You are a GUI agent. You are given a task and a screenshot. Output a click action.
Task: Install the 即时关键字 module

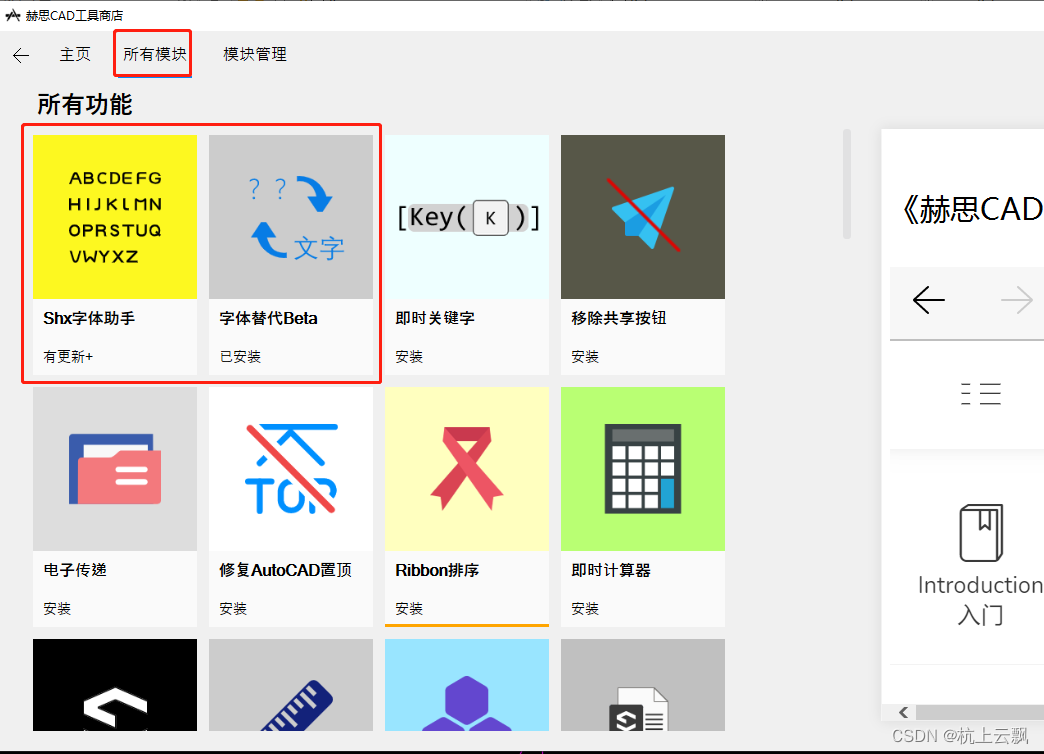409,357
